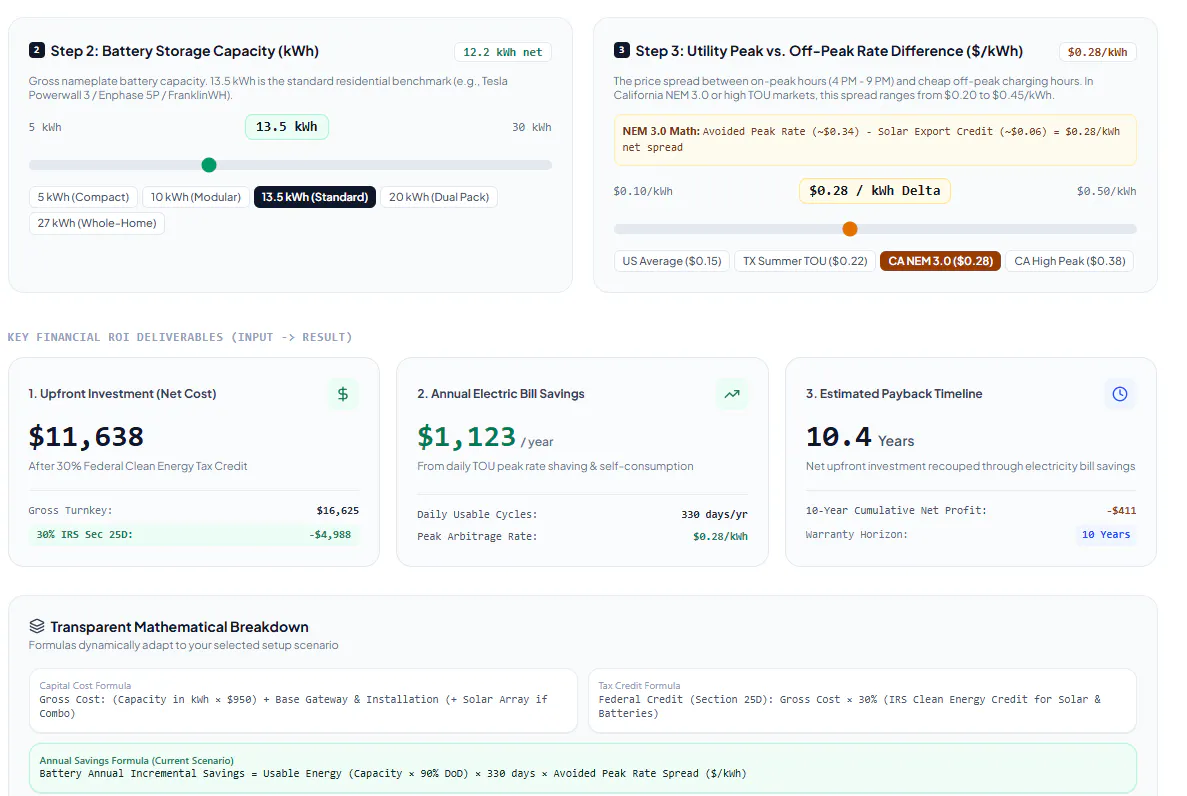
Task: Click the $0.28/kWh badge in Step 3 header
Action: tap(1098, 52)
